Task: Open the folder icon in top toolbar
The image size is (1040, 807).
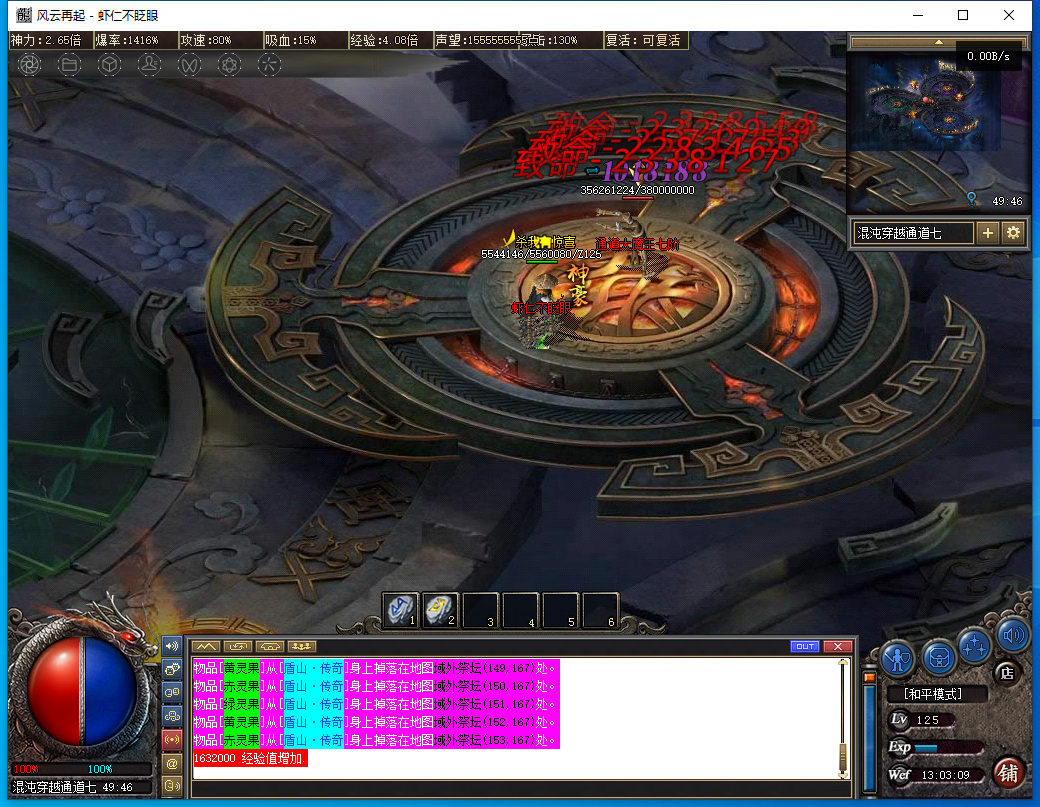Action: (69, 64)
